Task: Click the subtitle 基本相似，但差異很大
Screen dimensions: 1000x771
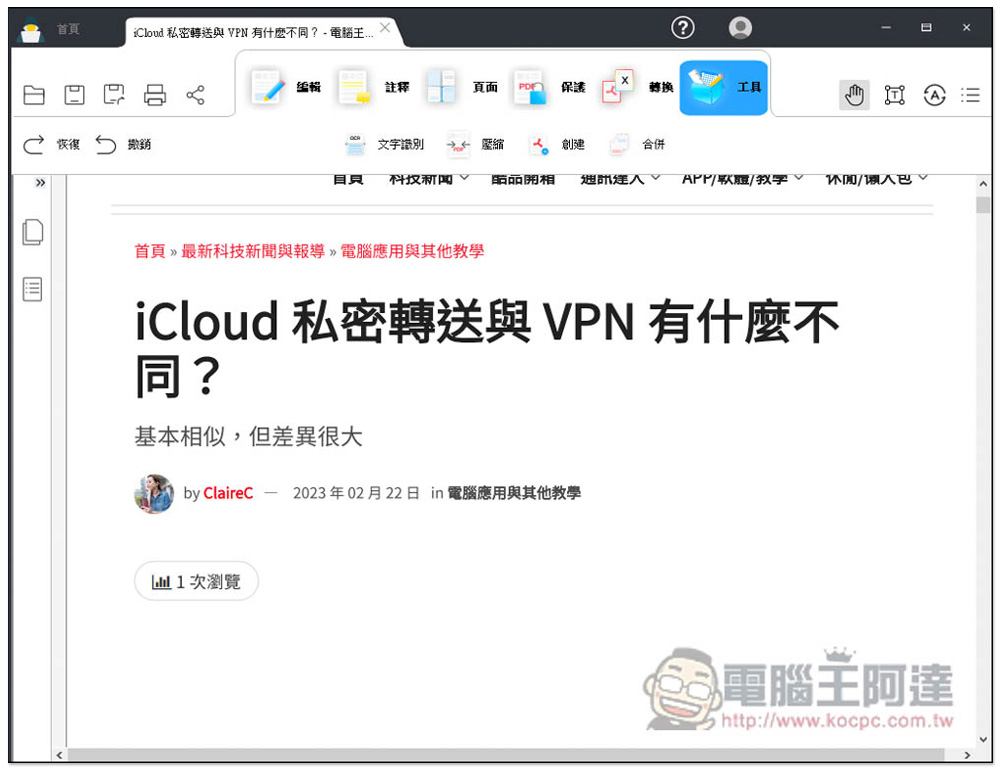Action: 248,437
